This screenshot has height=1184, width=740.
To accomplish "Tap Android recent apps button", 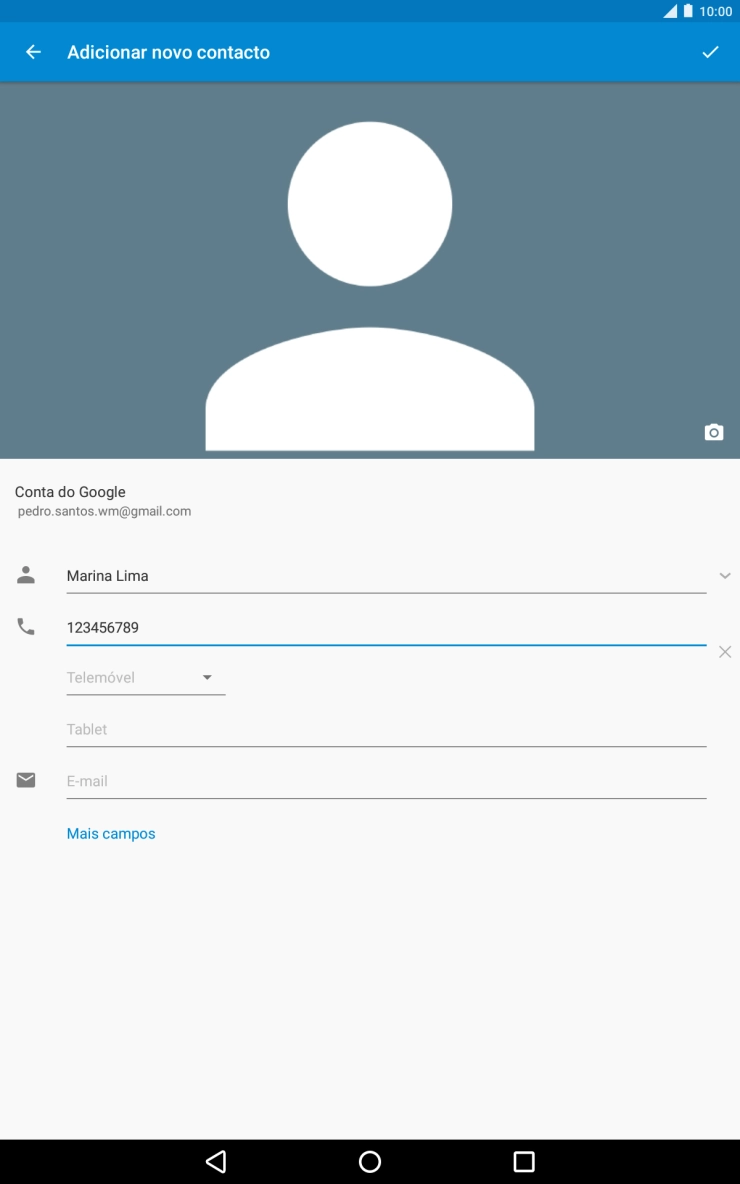I will [524, 1161].
